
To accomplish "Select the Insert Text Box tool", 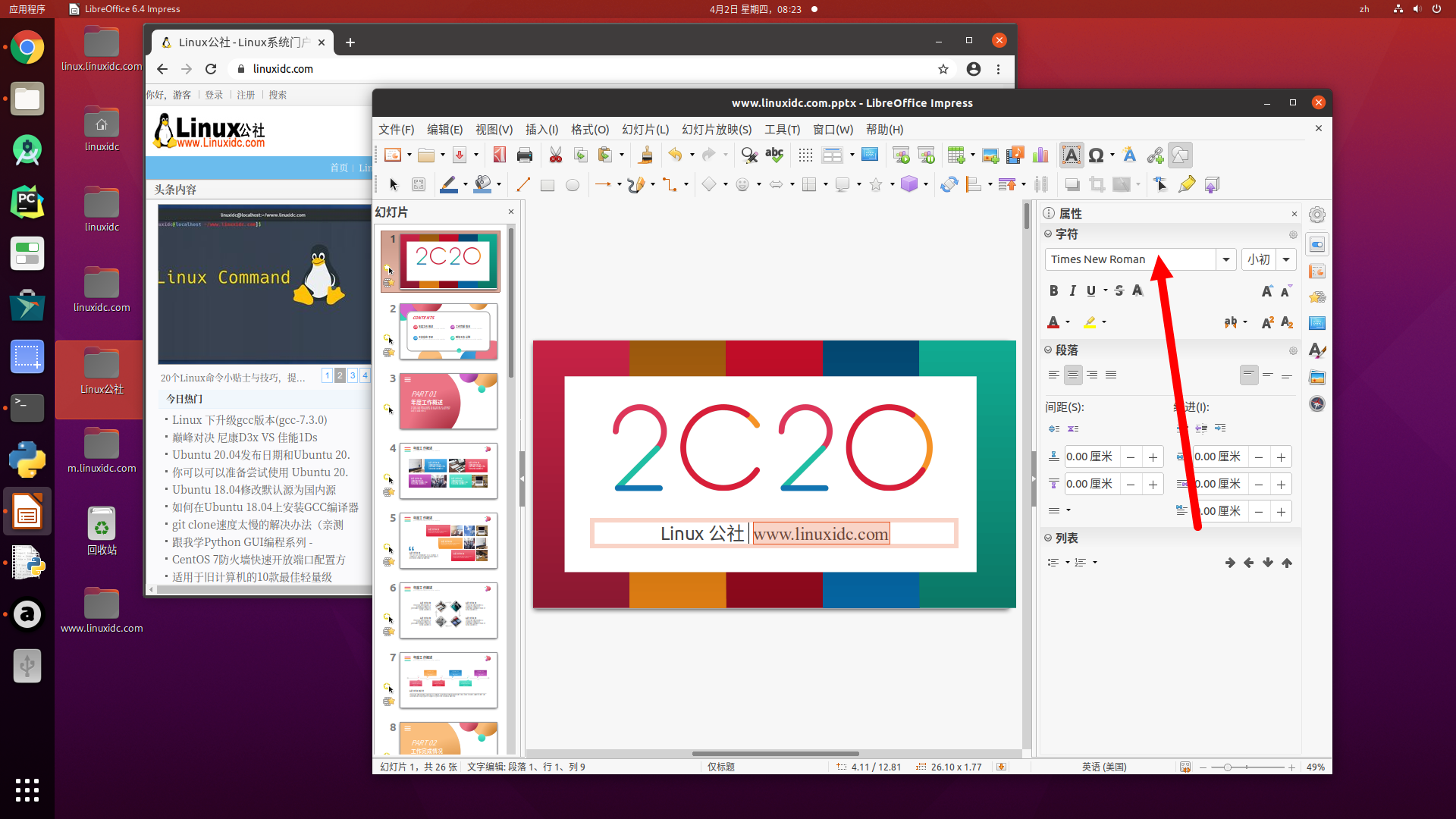I will tap(1071, 155).
